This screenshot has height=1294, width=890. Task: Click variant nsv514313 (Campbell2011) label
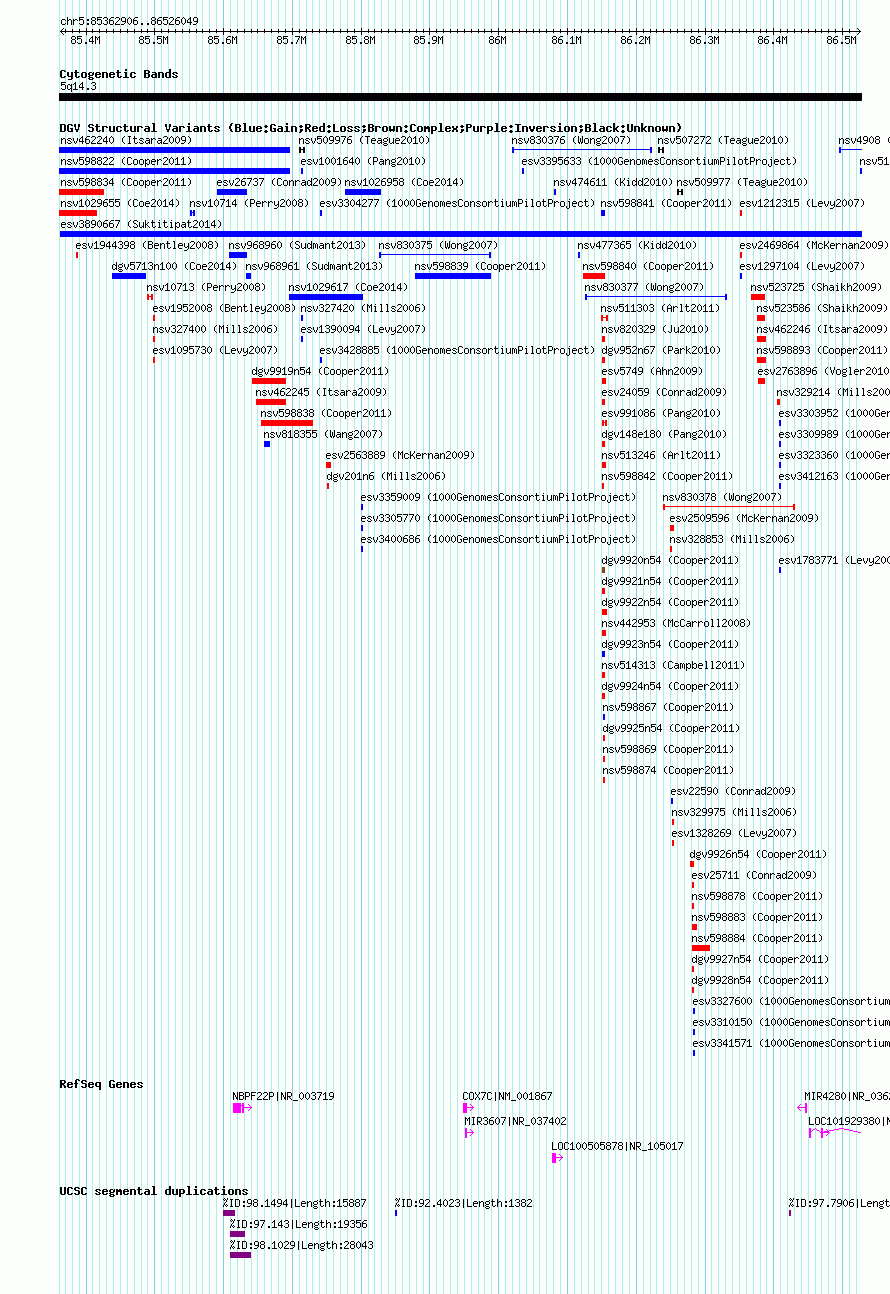(x=673, y=665)
